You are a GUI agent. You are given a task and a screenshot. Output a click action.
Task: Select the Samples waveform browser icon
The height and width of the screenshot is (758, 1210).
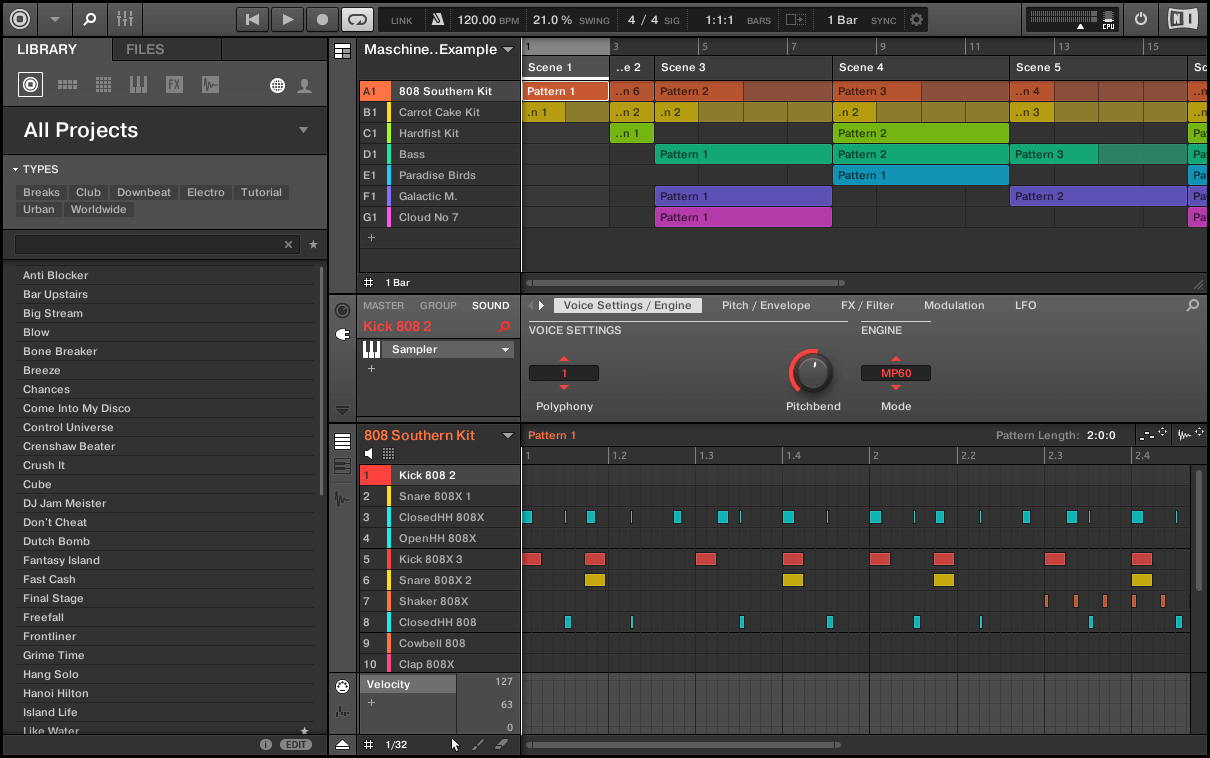[x=210, y=85]
